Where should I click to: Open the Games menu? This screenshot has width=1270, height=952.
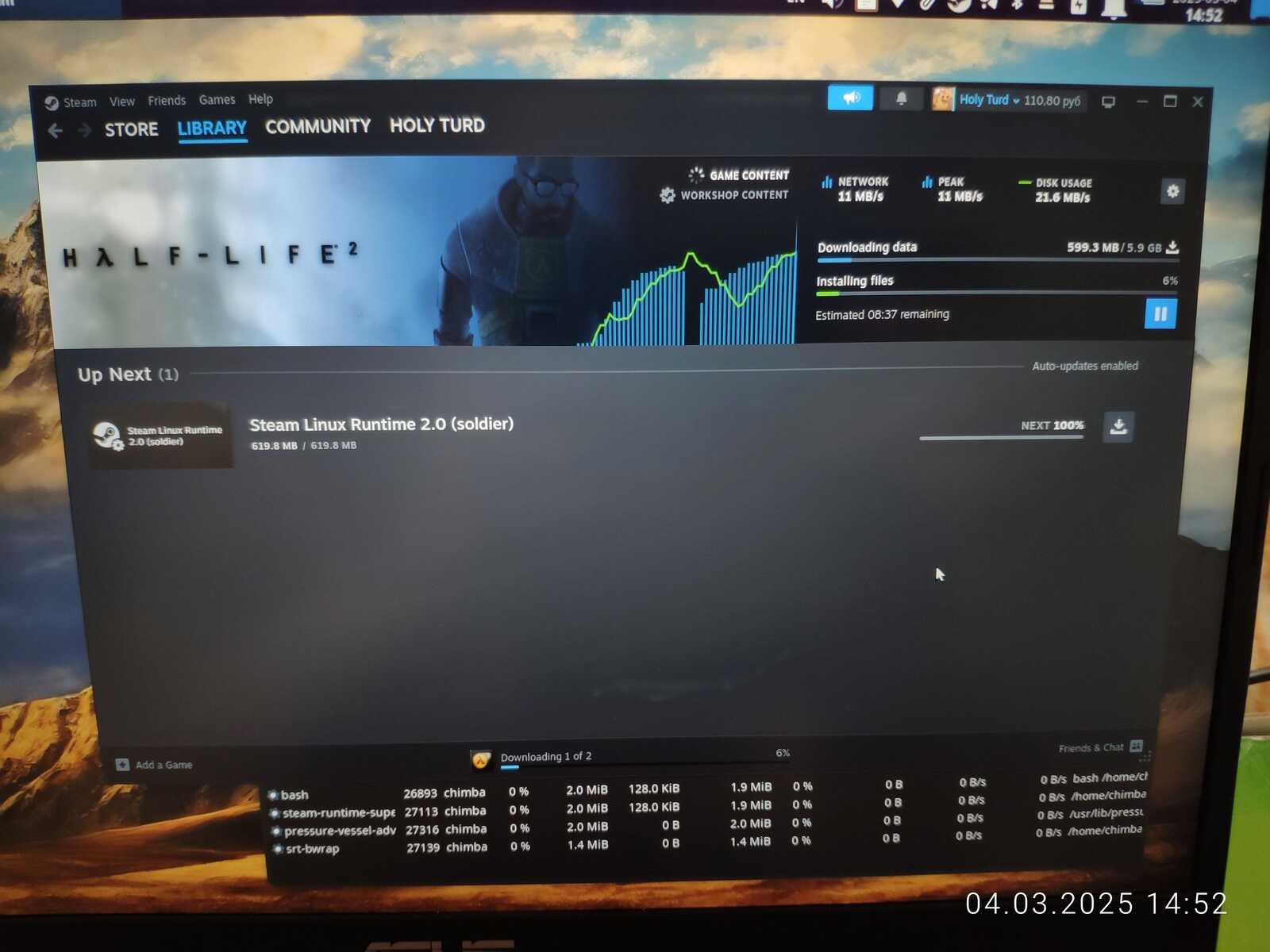(x=217, y=100)
